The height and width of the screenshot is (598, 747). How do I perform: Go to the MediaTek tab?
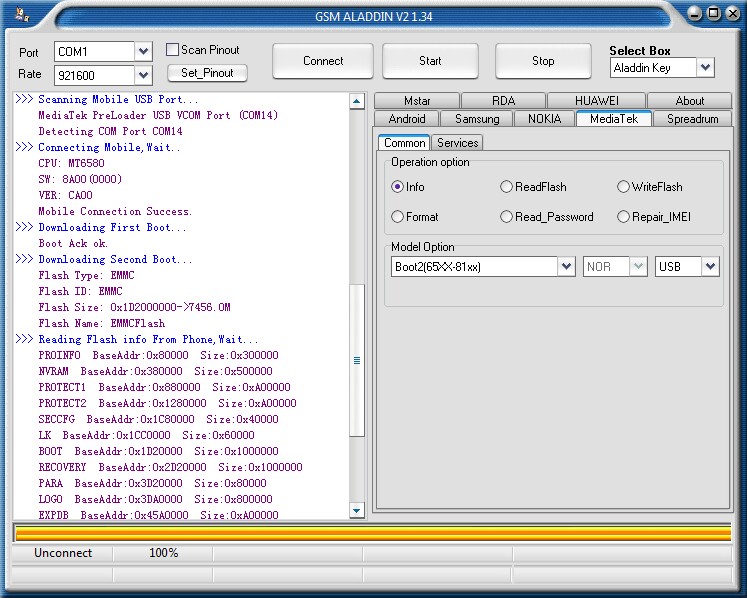coord(614,119)
